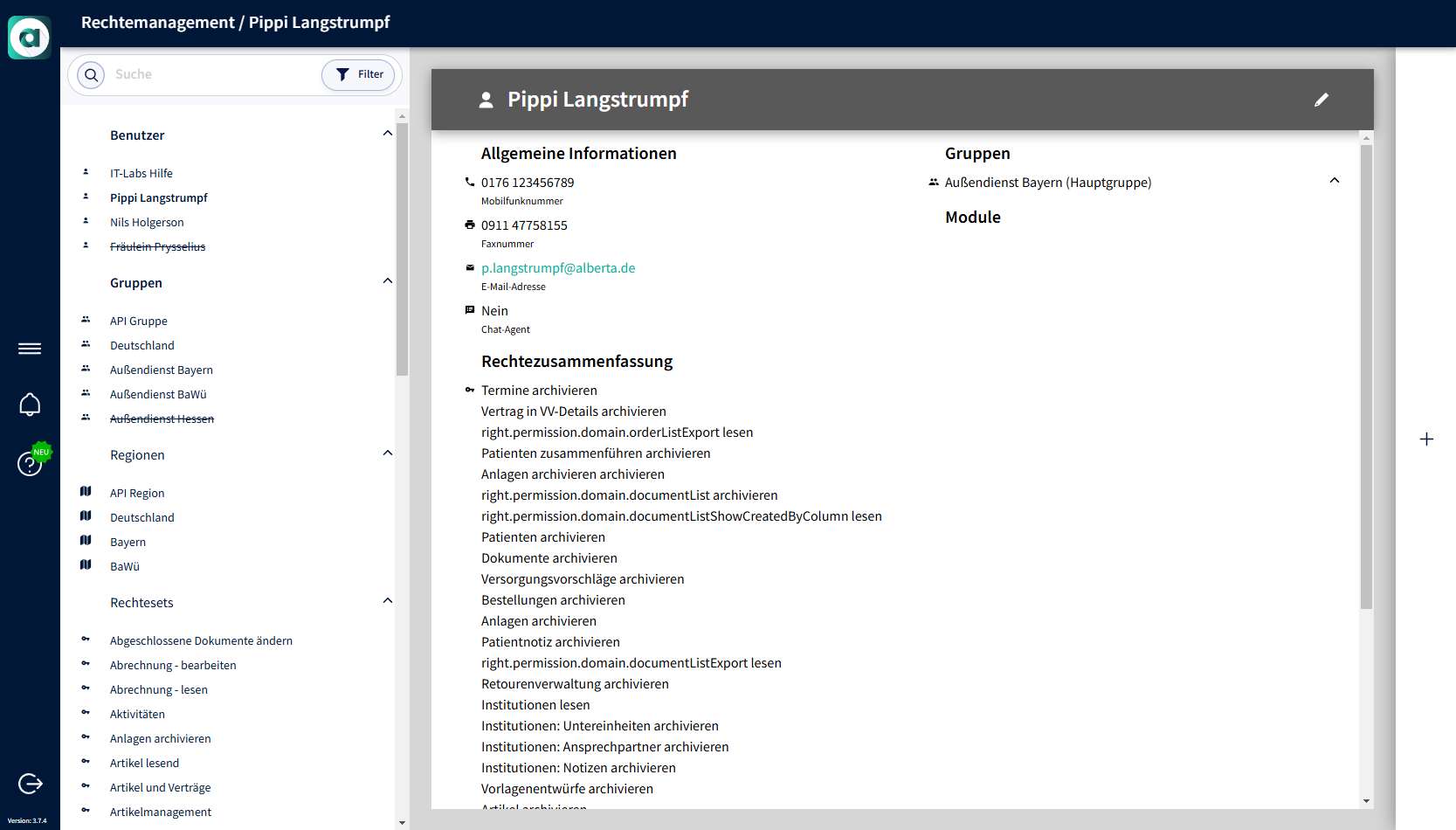This screenshot has height=830, width=1456.
Task: Click the p.langstrumpf@alberta.de email link
Action: [558, 268]
